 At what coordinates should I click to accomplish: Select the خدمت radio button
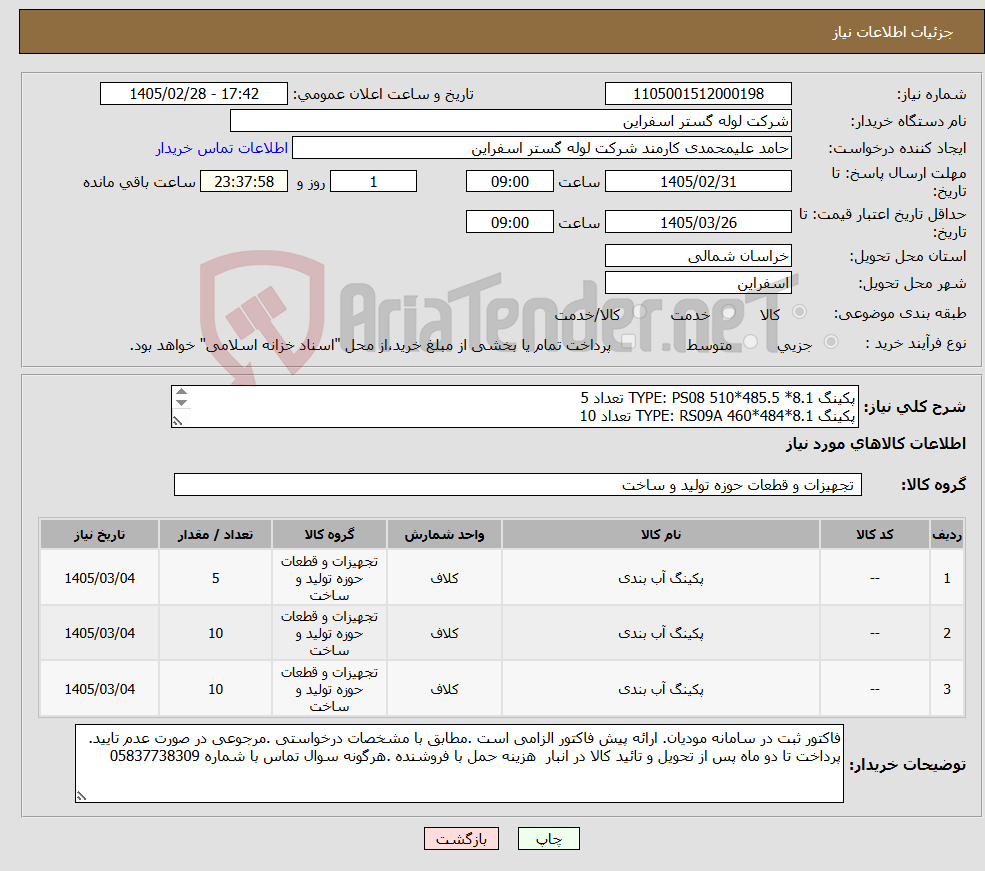tap(728, 312)
